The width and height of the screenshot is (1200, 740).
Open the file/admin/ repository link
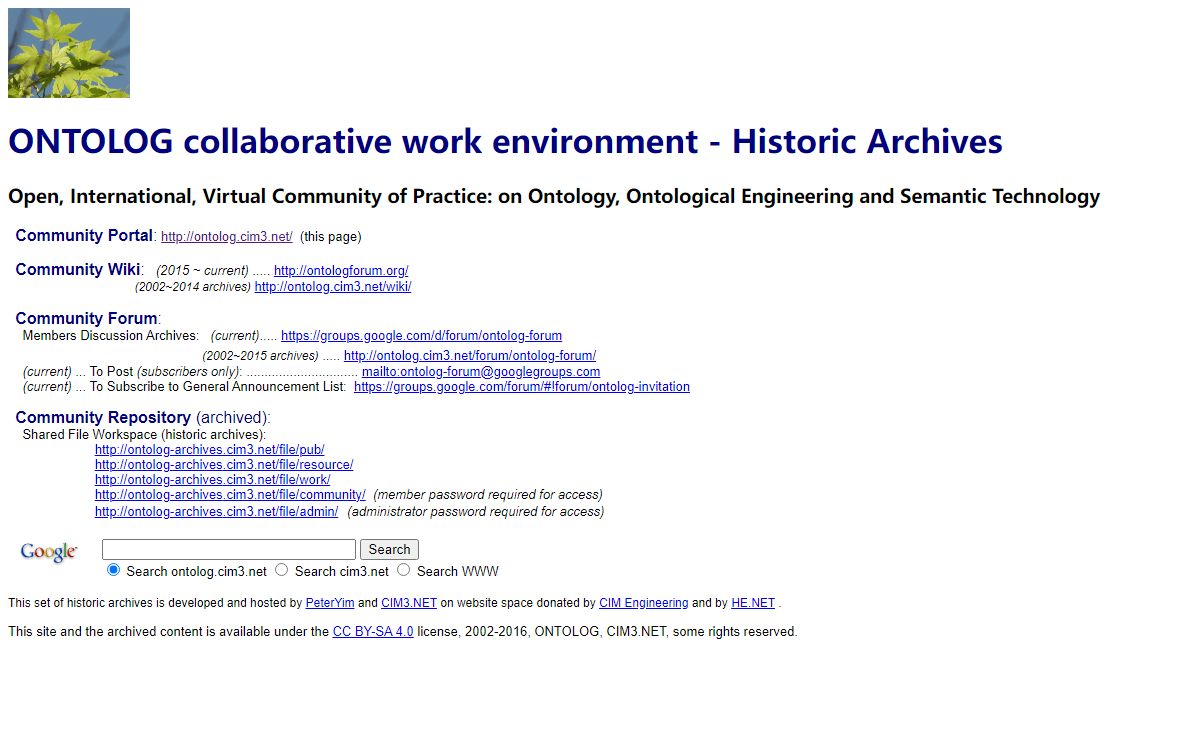tap(217, 512)
